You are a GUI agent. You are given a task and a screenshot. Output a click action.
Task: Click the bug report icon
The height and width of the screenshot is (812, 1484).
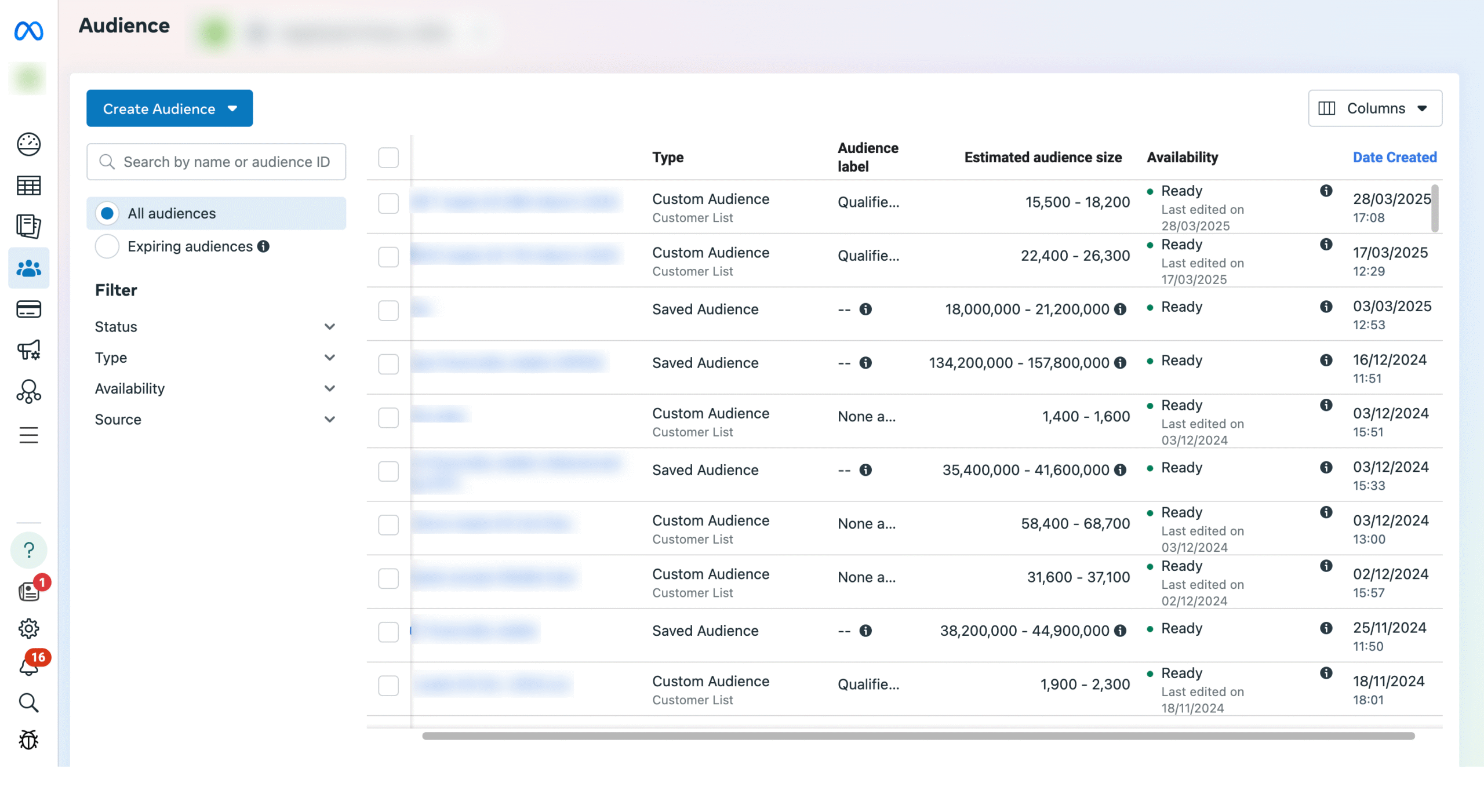28,740
